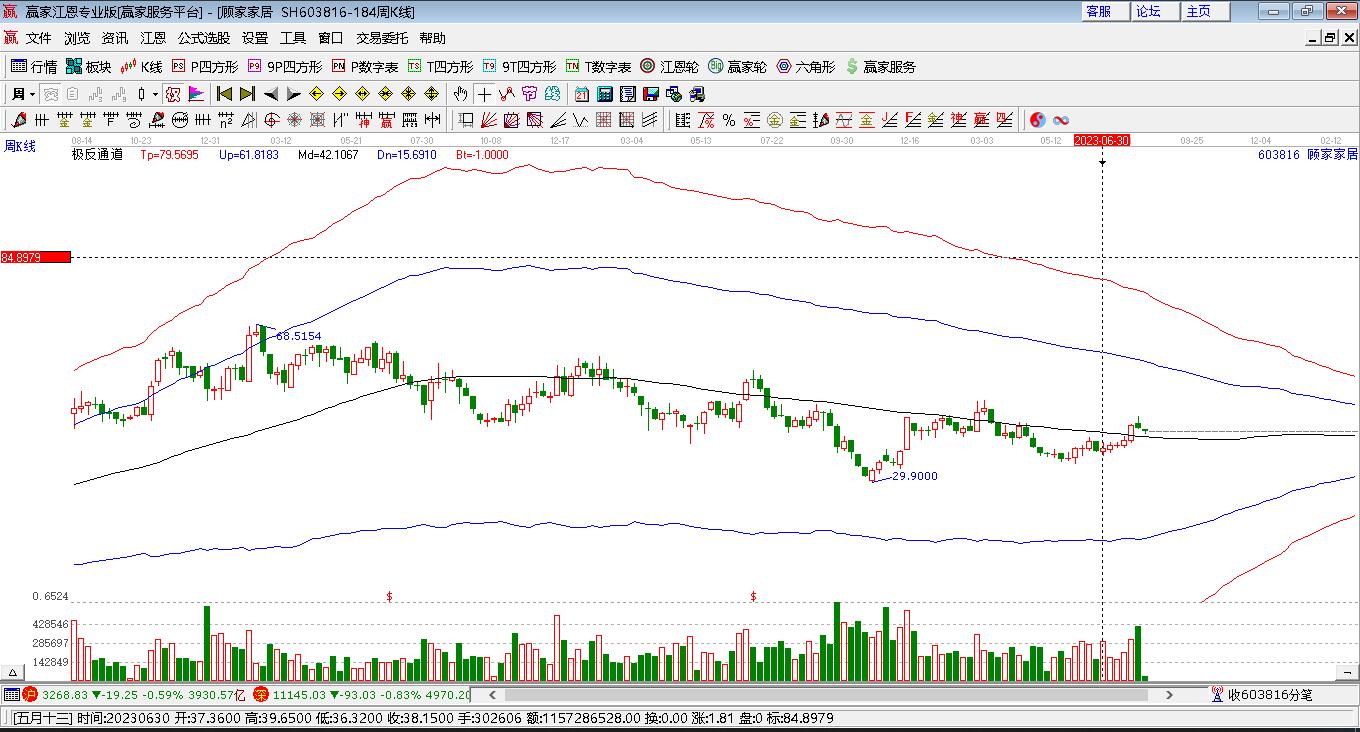Open the 资讯 menu

pos(115,38)
